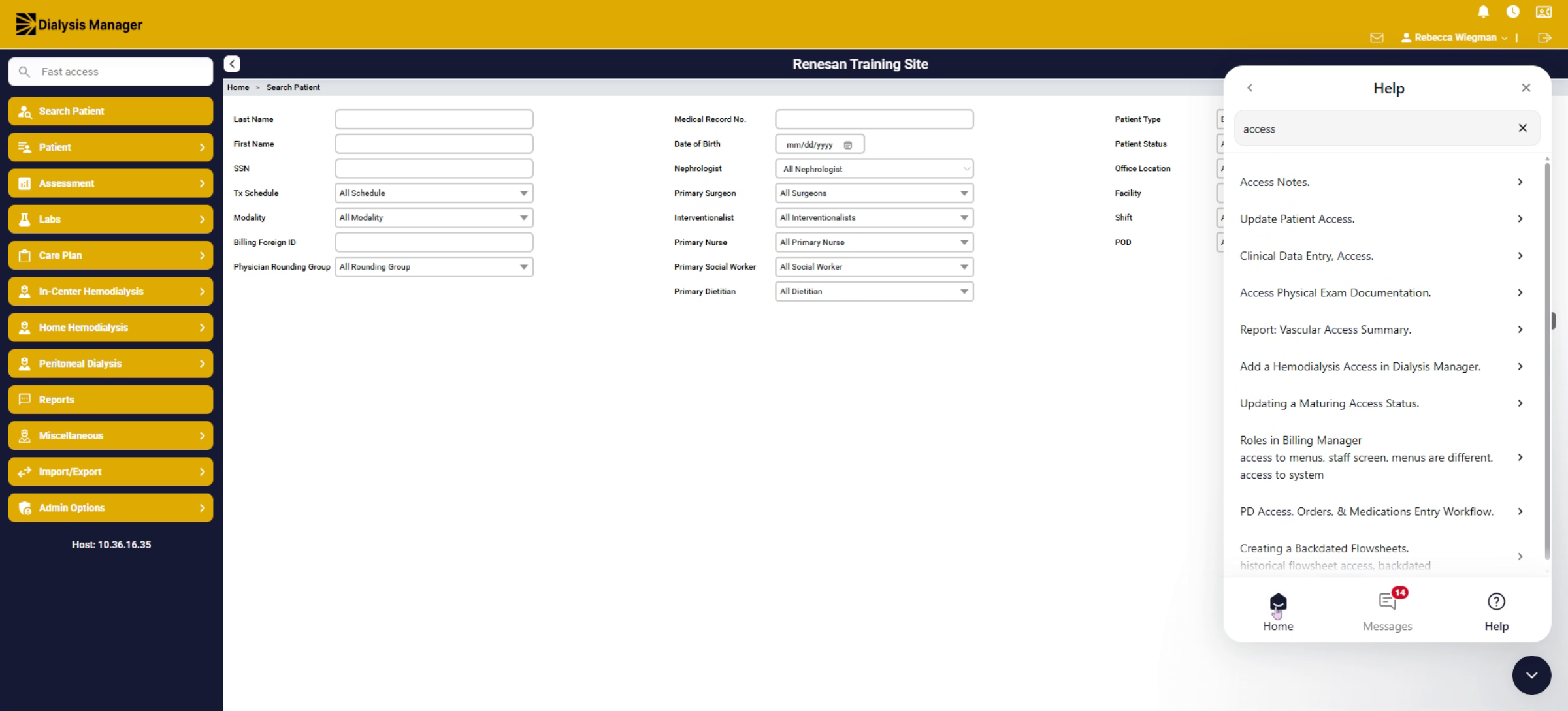This screenshot has height=711, width=1568.
Task: Click the notification bell icon
Action: (1483, 11)
